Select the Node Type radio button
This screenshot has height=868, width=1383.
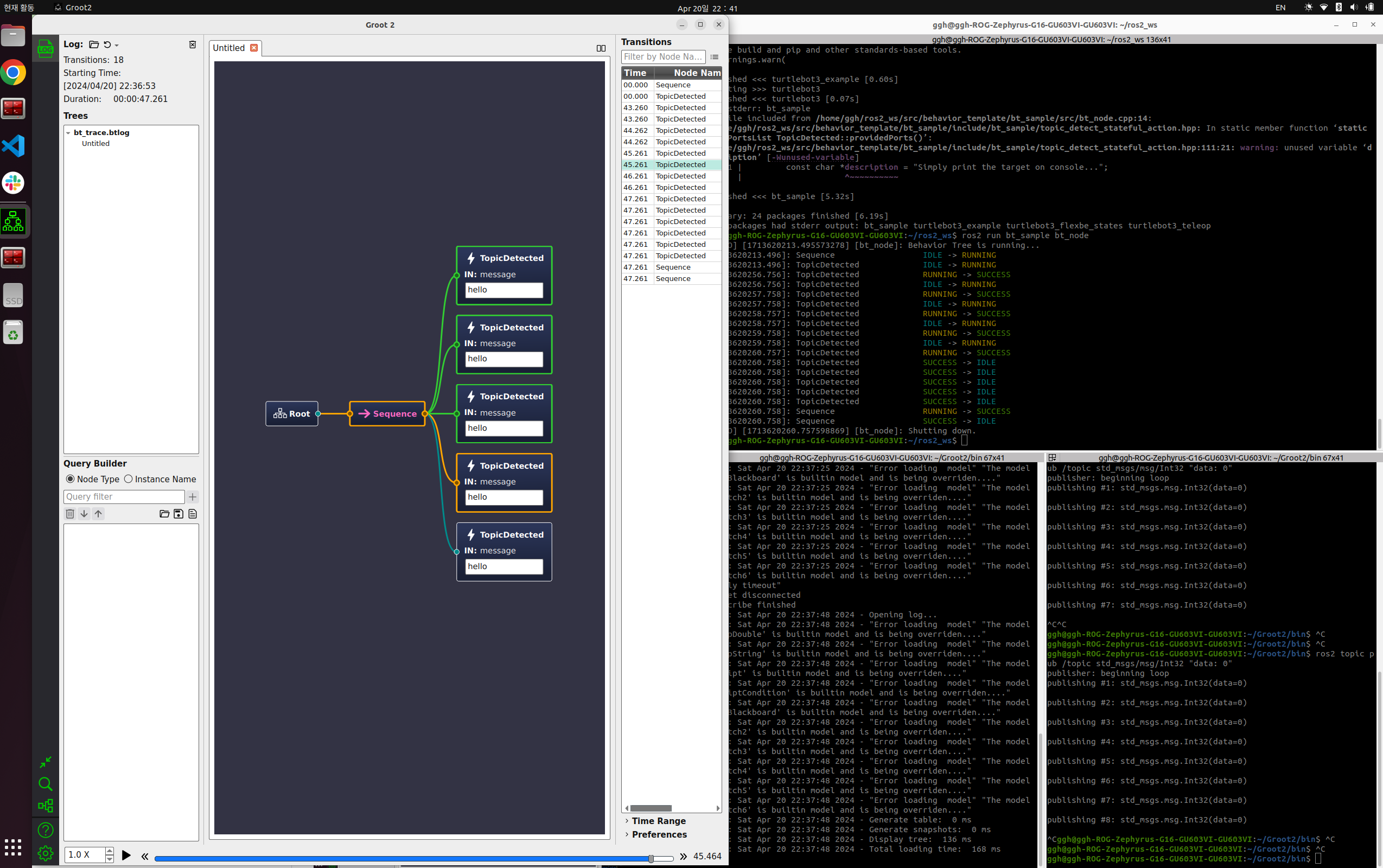(x=70, y=479)
